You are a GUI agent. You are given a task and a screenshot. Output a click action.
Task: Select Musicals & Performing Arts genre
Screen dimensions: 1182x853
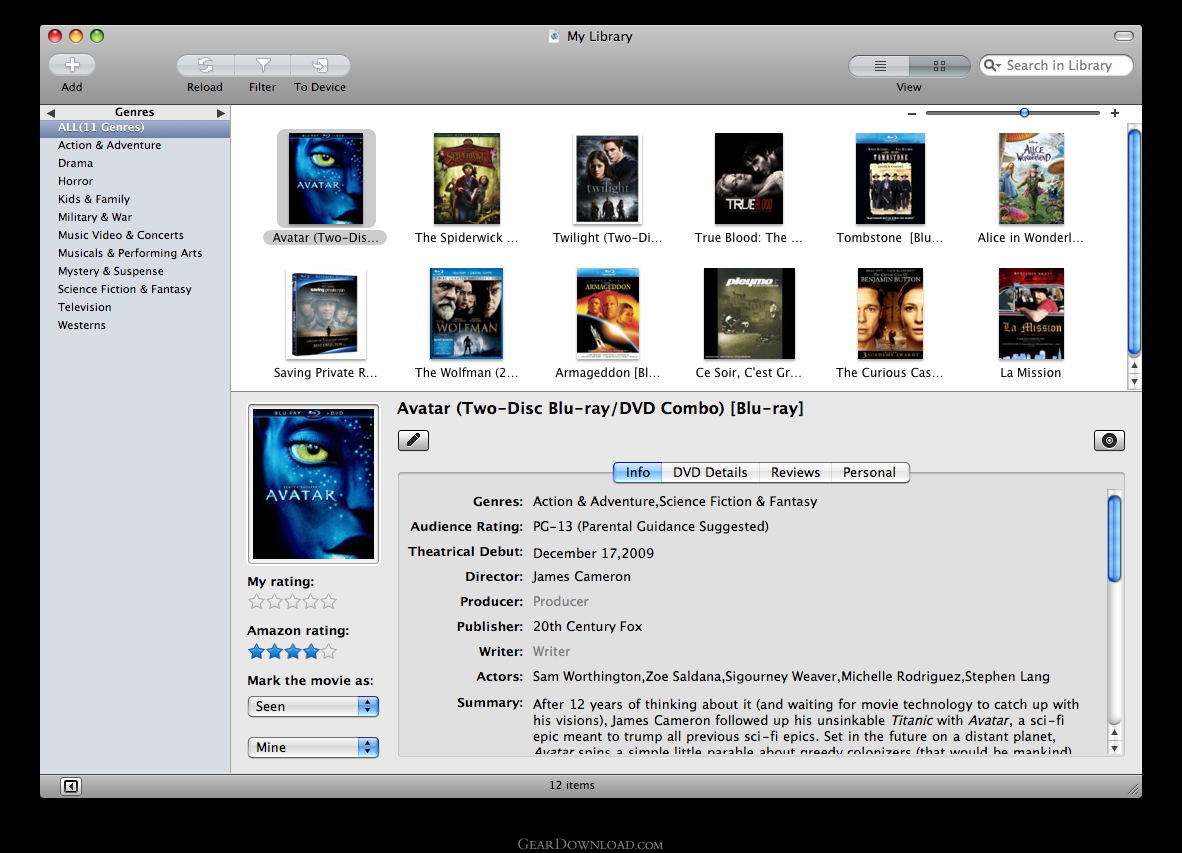click(135, 254)
